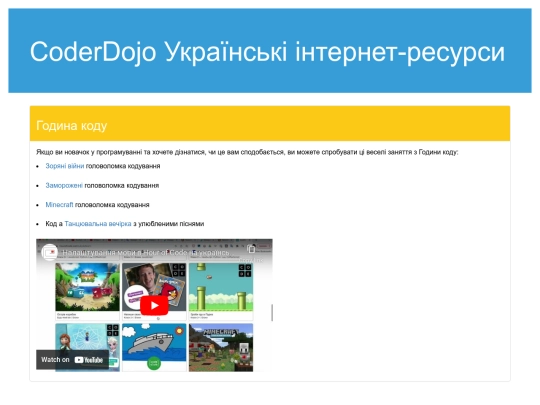Open the Зоряні війни link
The height and width of the screenshot is (405, 540).
coord(65,166)
